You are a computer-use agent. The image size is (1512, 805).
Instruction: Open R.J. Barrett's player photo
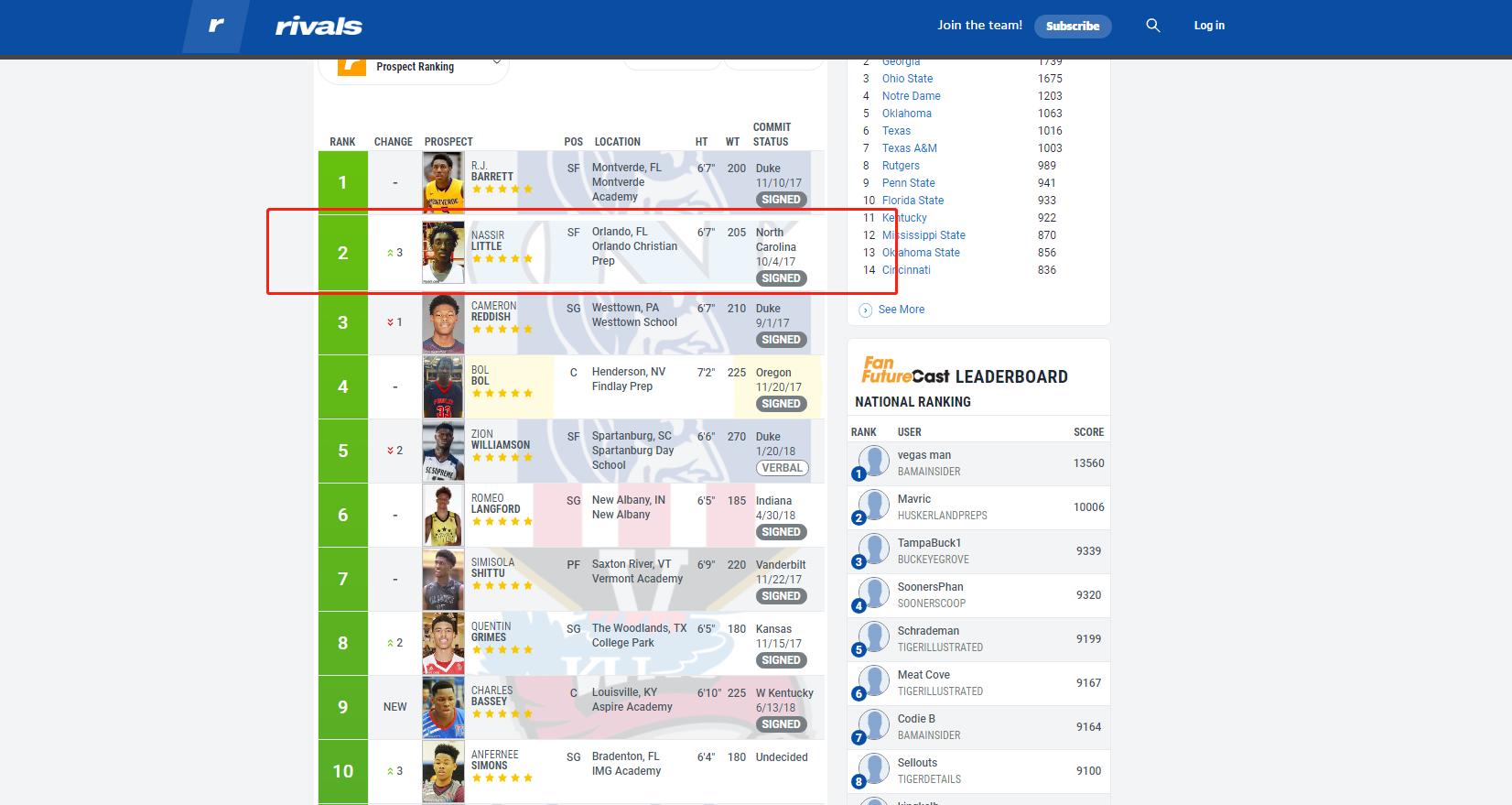[x=443, y=182]
